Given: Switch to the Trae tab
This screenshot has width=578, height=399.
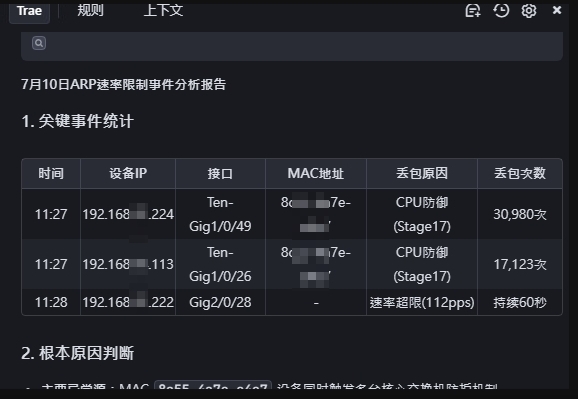Looking at the screenshot, I should [29, 11].
